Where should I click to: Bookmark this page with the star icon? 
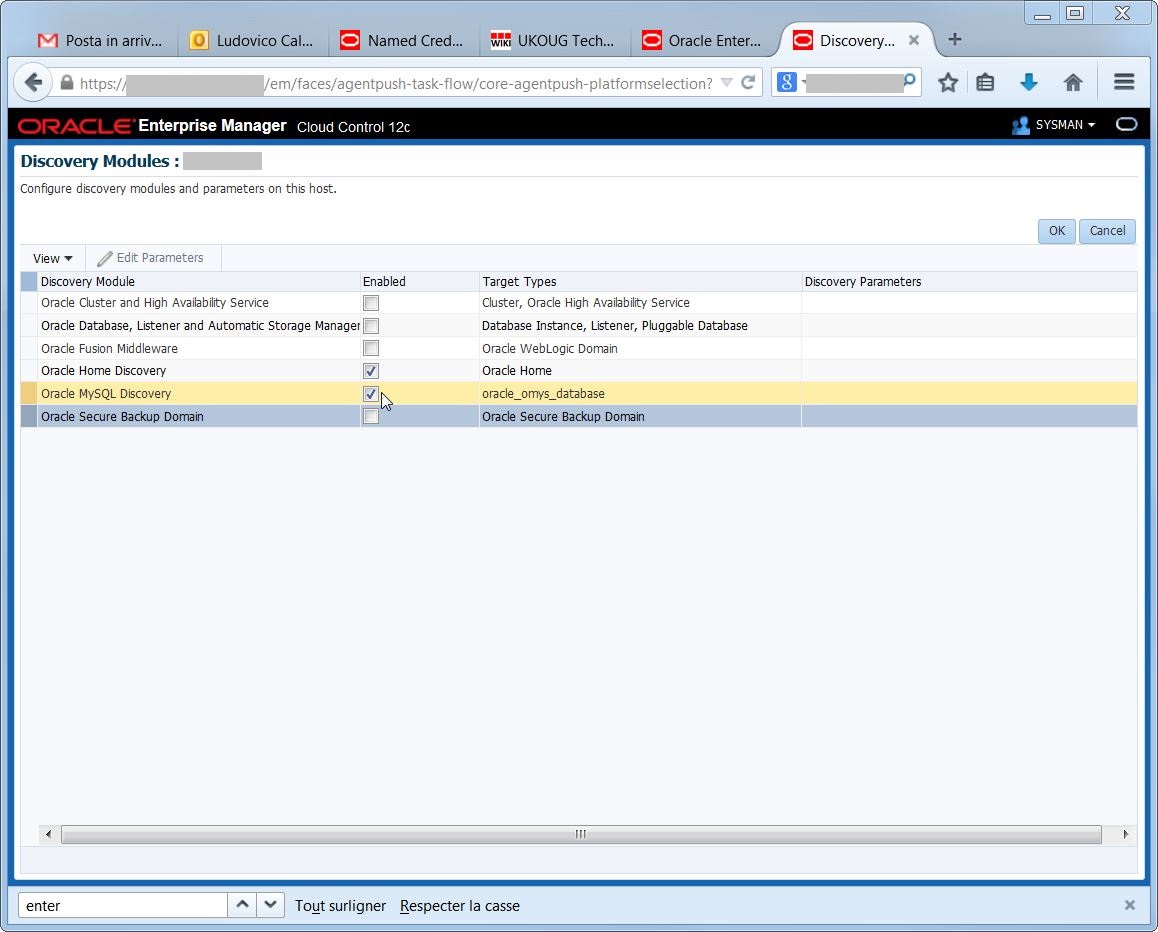(948, 83)
